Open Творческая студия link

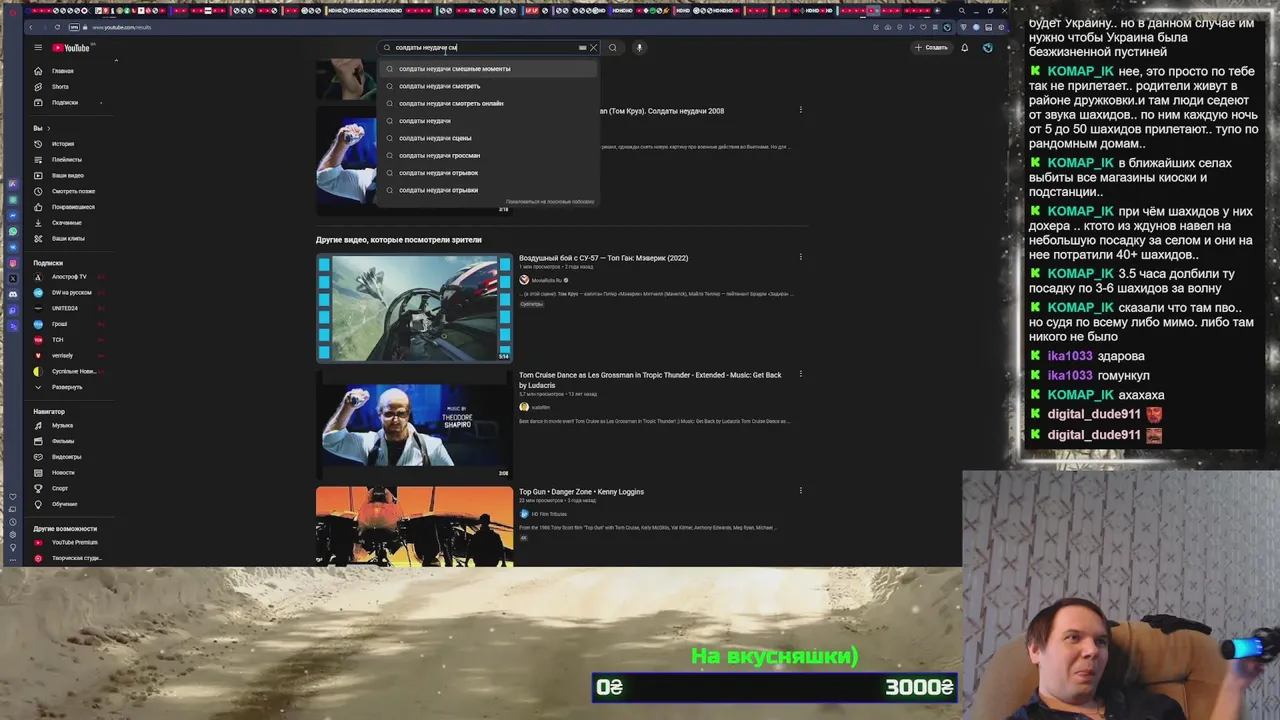(76, 558)
